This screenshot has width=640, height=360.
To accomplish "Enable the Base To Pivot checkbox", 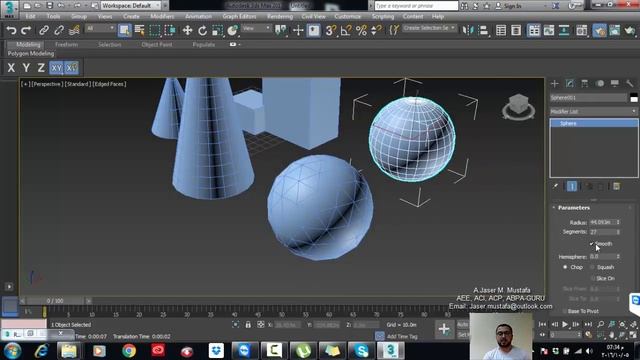I will [x=565, y=311].
